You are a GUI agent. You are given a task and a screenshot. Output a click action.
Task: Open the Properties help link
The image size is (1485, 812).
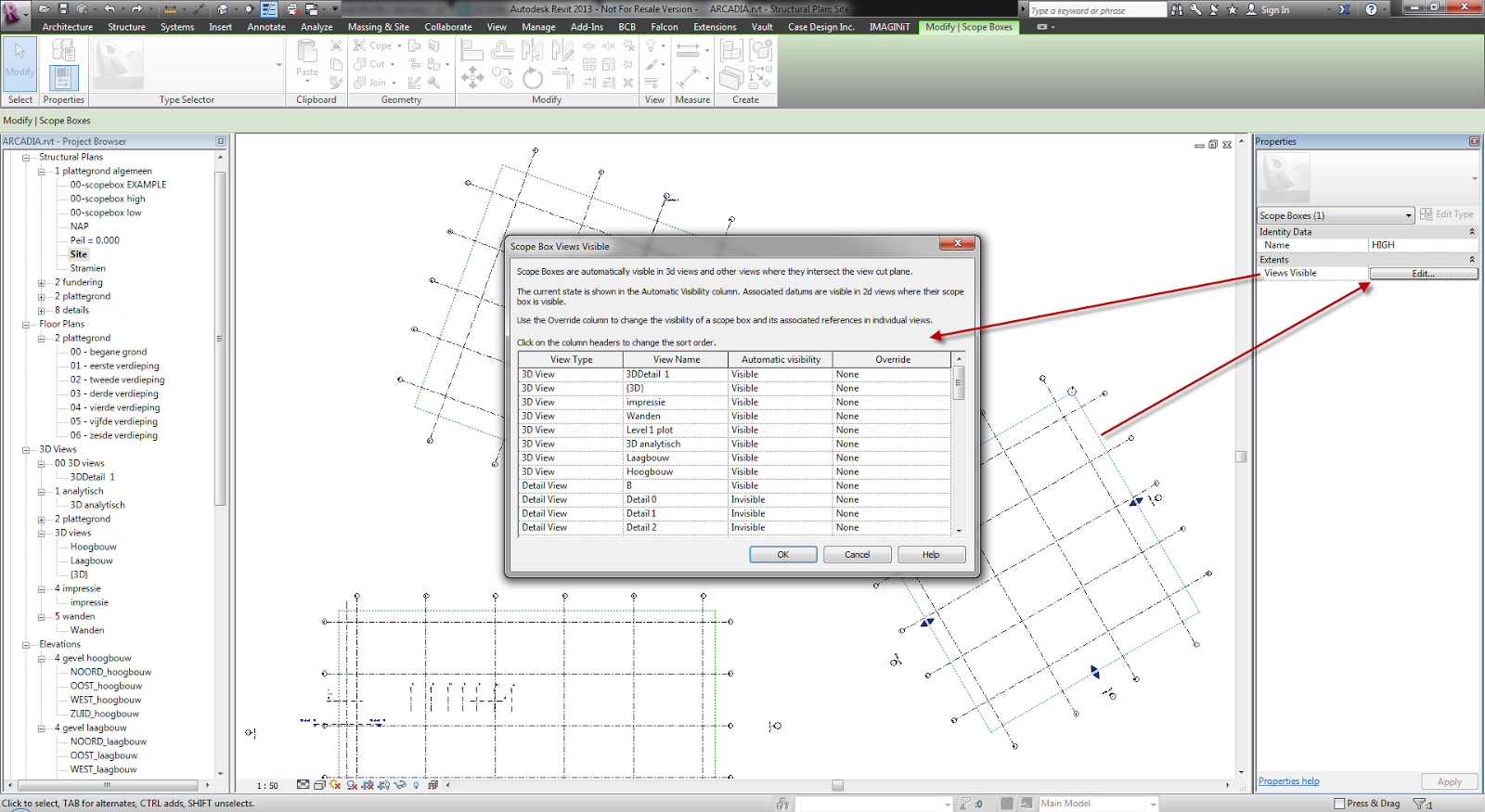pos(1288,781)
